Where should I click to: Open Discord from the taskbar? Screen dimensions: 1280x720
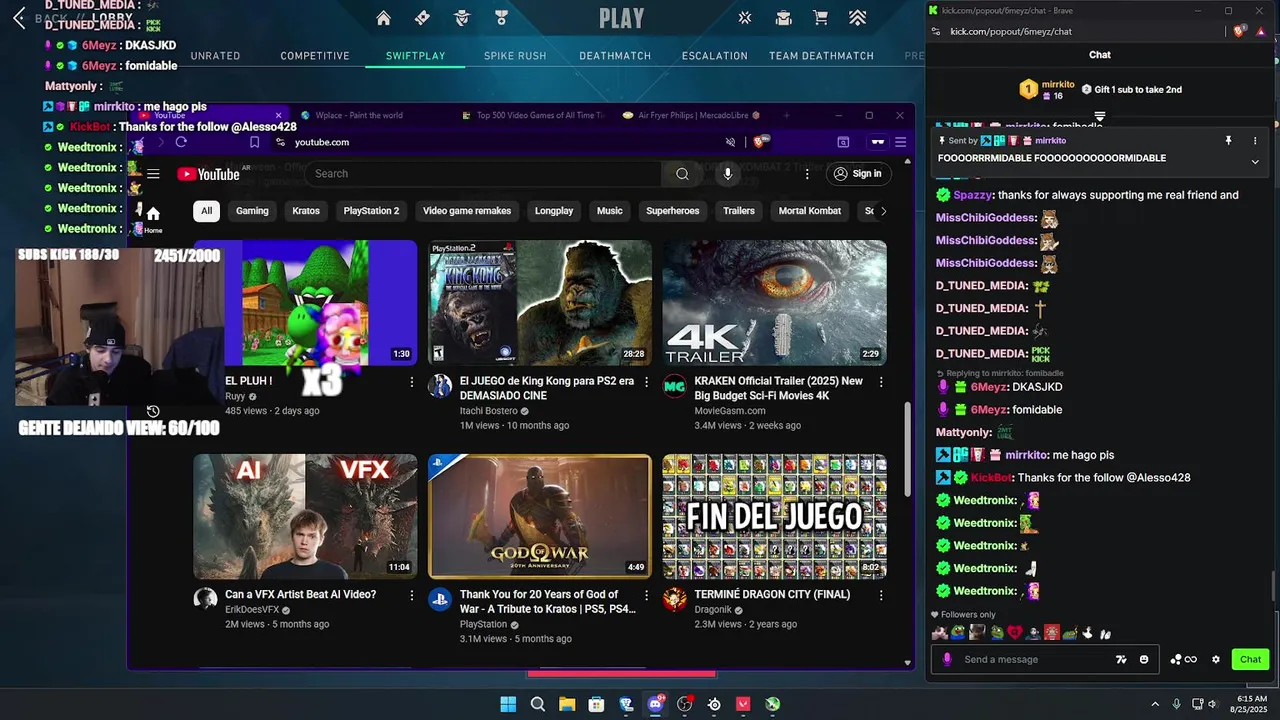[x=655, y=704]
